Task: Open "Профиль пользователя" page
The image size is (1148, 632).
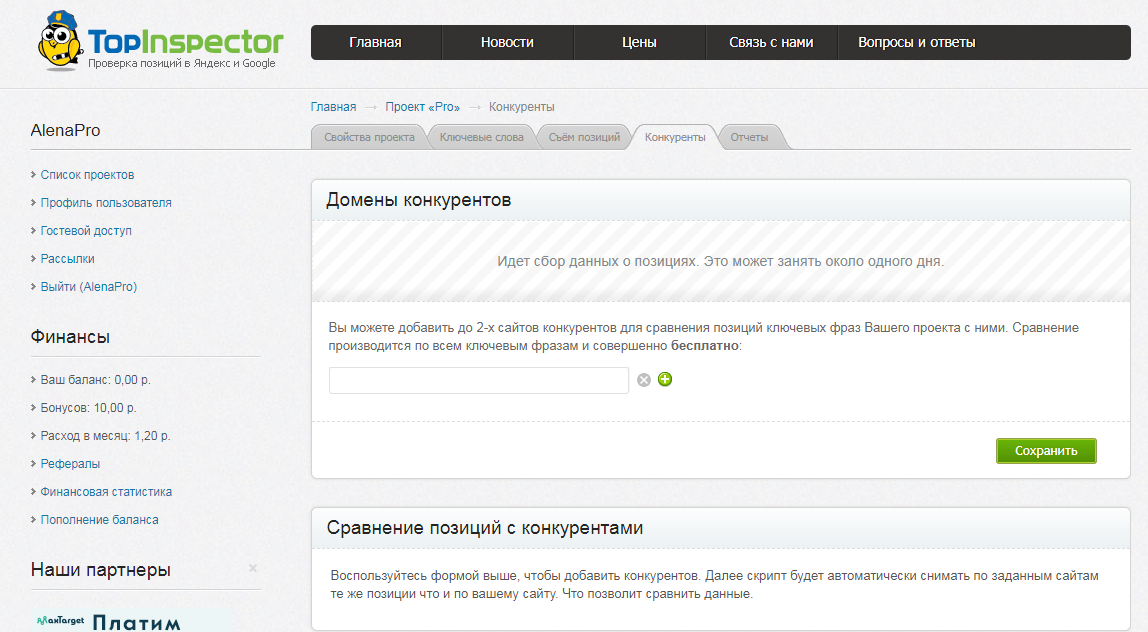Action: 106,202
